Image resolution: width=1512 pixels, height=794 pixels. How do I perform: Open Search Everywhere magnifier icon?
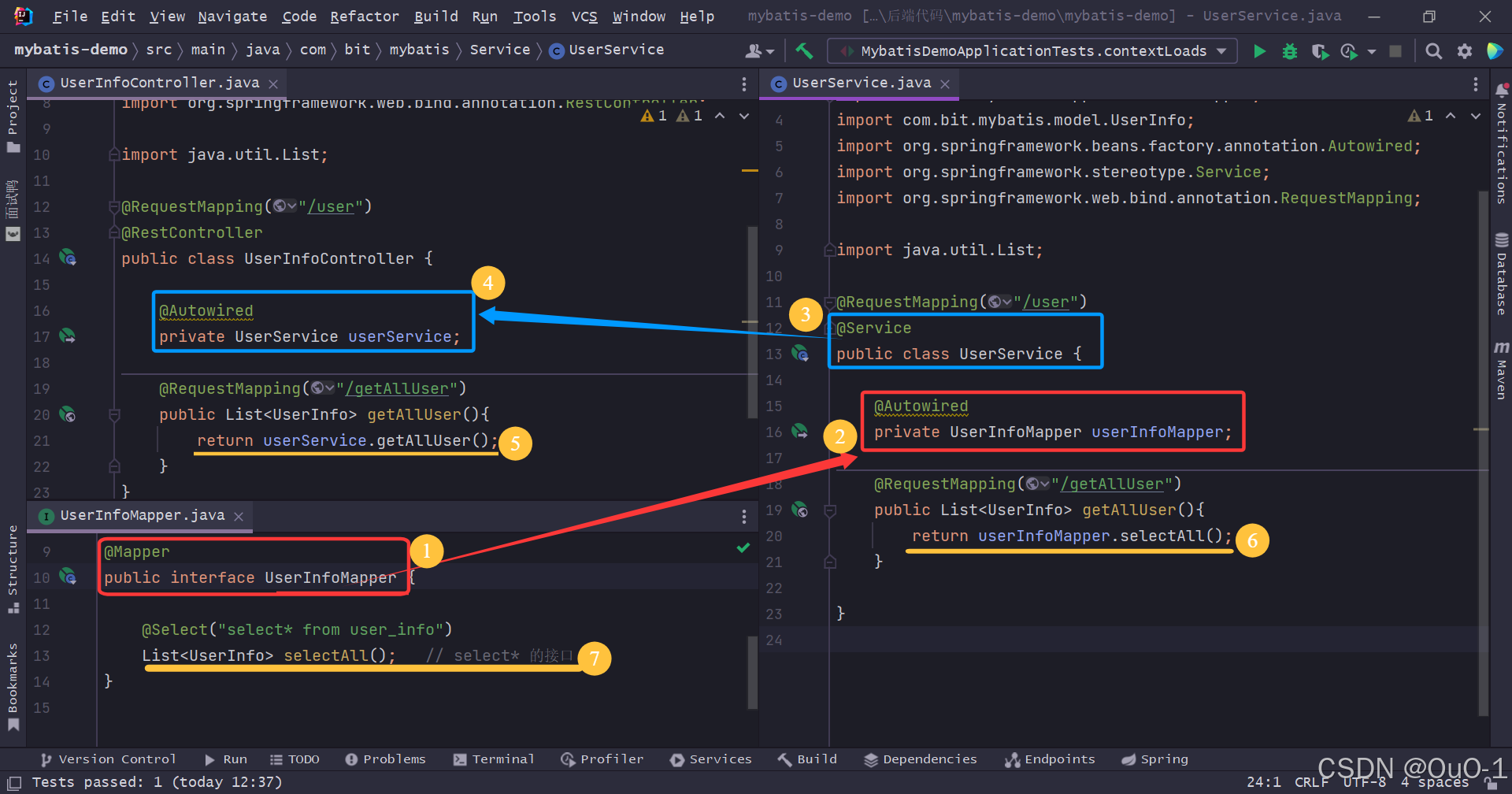pyautogui.click(x=1434, y=51)
